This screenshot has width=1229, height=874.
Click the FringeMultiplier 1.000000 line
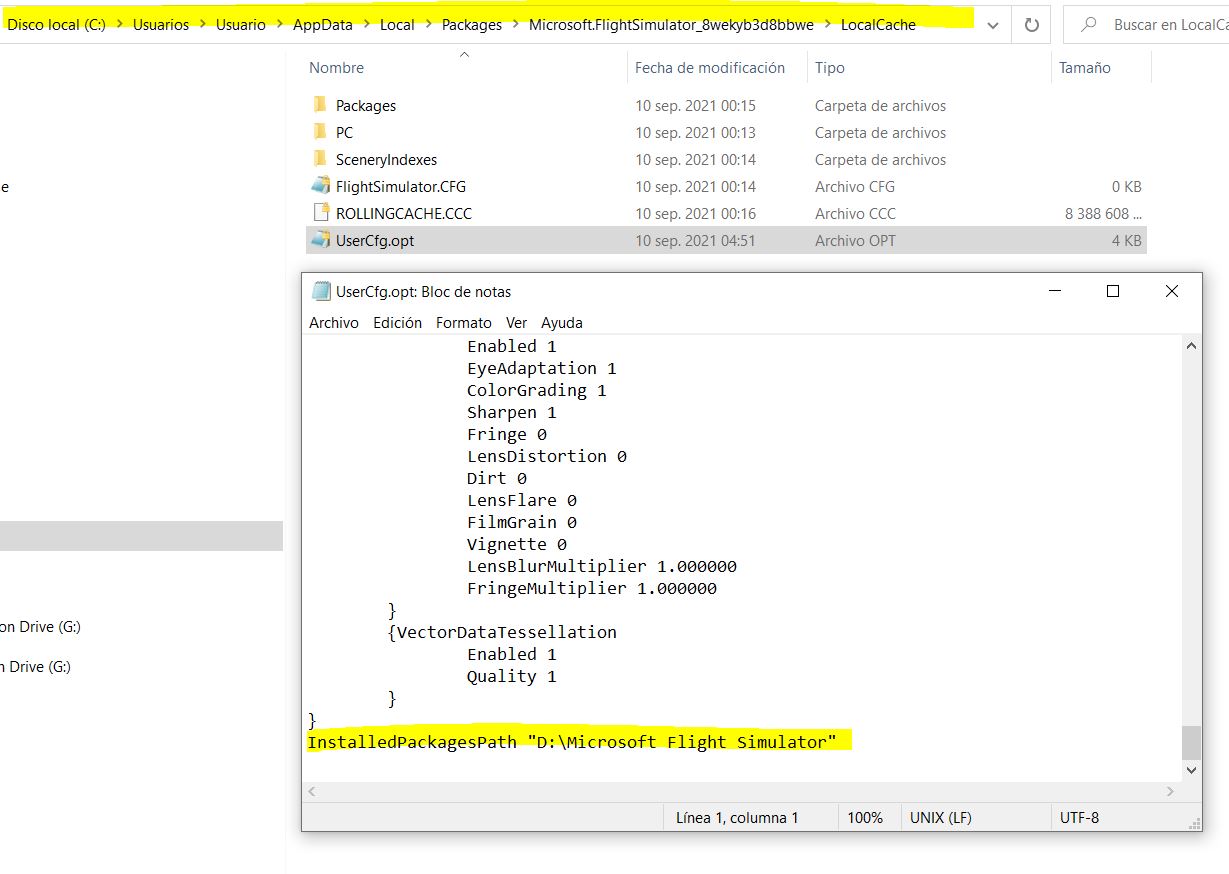[592, 588]
